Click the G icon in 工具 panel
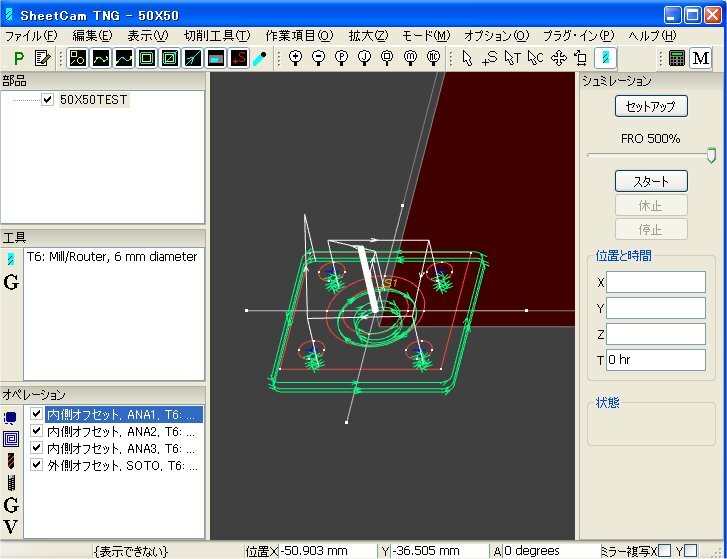This screenshot has width=727, height=559. point(11,282)
